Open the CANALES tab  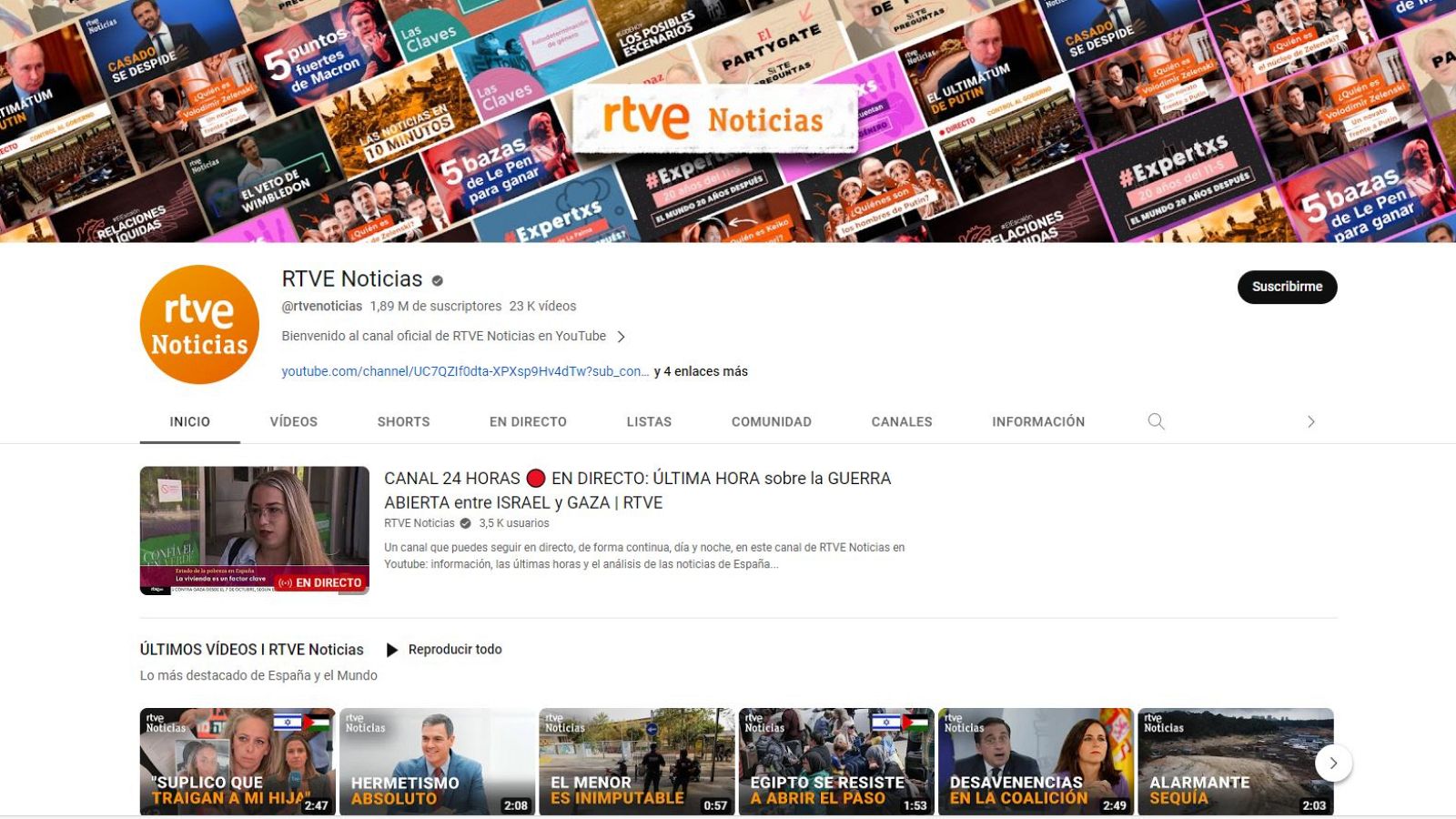(x=901, y=421)
